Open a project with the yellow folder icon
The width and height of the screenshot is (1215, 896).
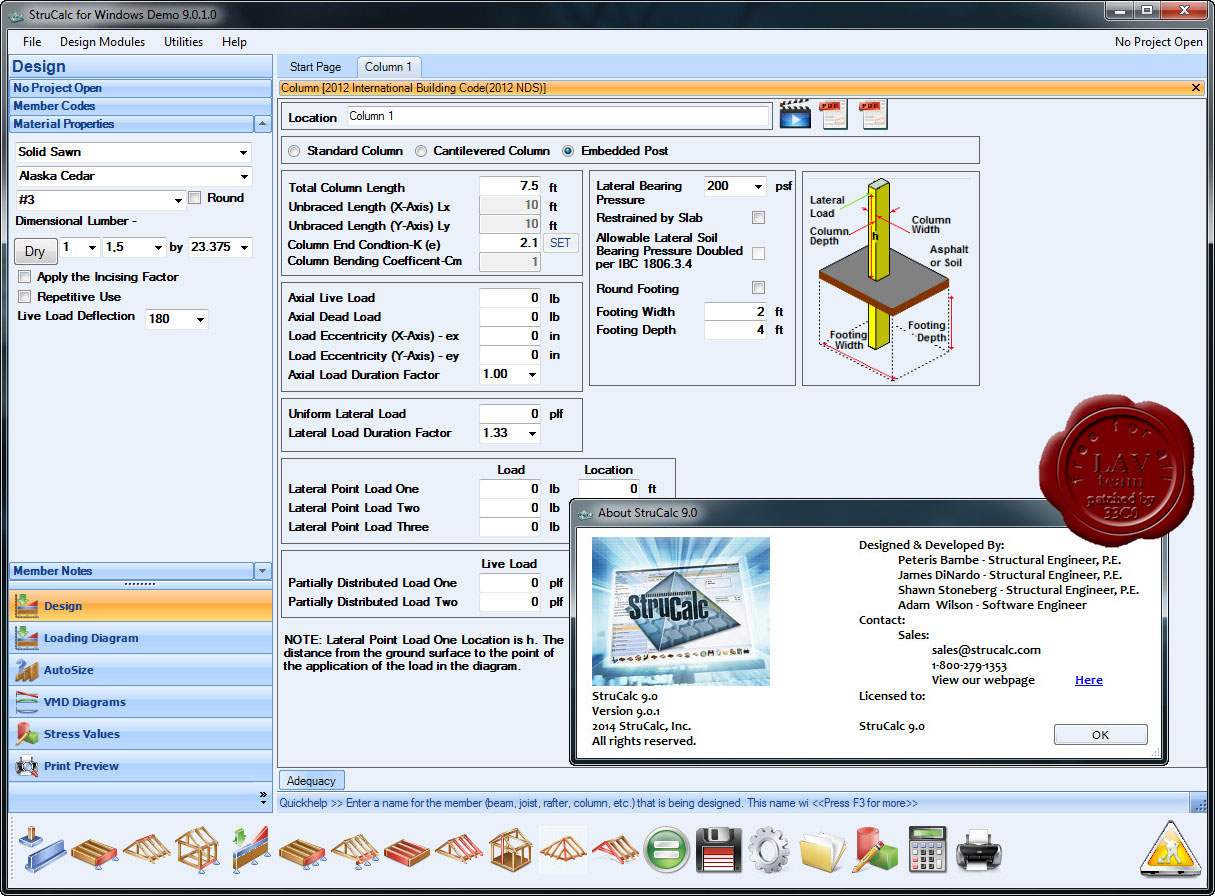coord(822,850)
